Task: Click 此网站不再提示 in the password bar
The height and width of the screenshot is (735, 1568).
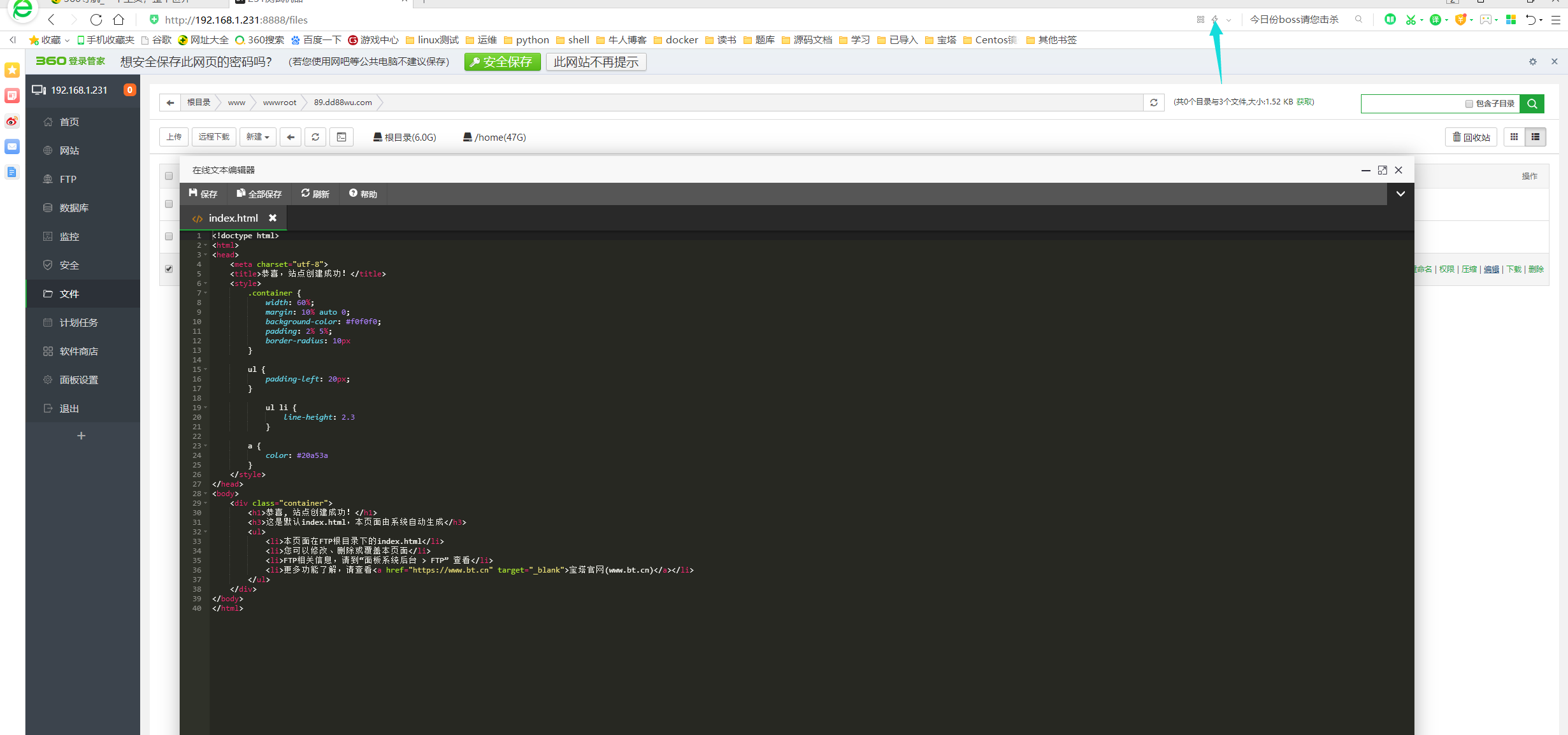Action: point(596,62)
